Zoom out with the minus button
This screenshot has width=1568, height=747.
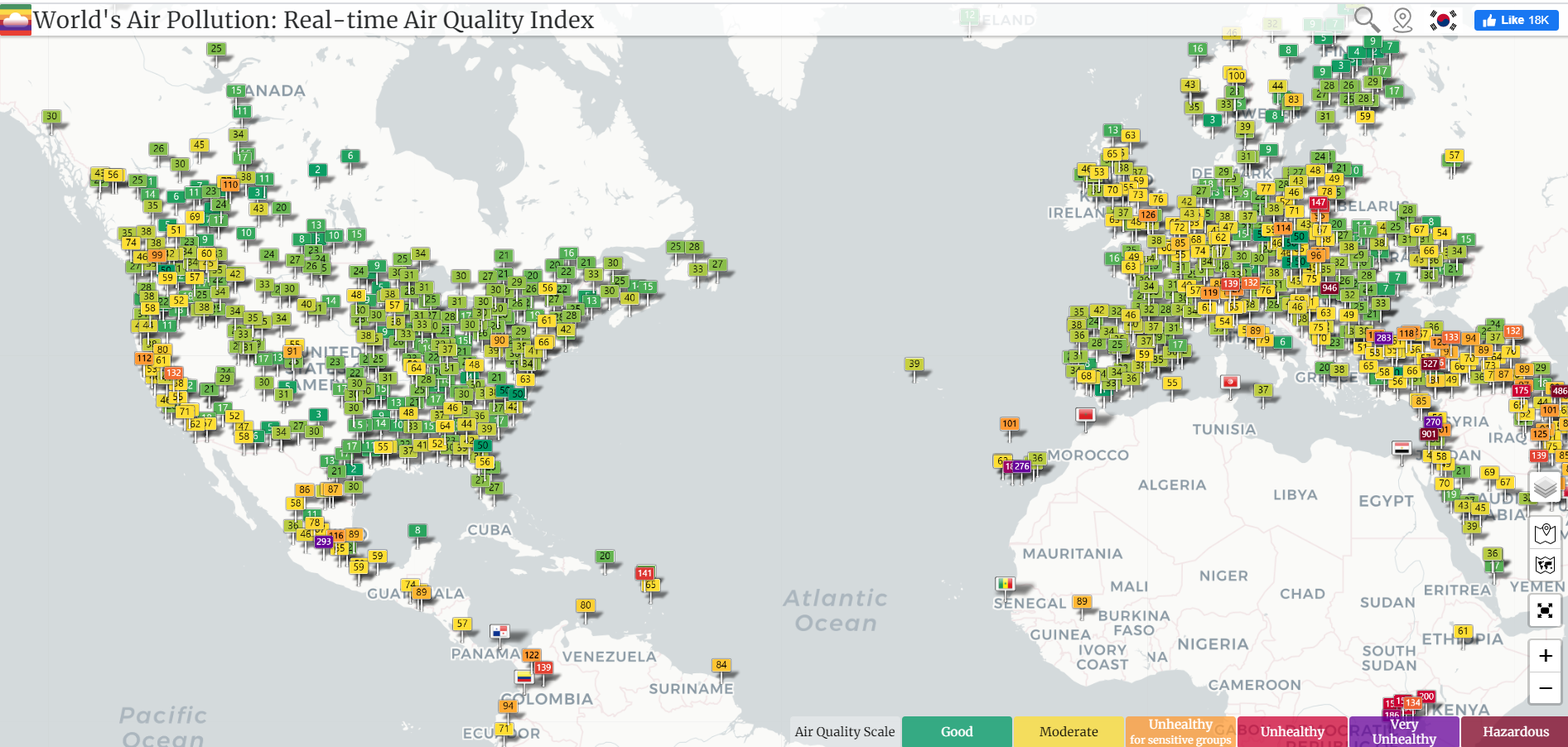1545,688
